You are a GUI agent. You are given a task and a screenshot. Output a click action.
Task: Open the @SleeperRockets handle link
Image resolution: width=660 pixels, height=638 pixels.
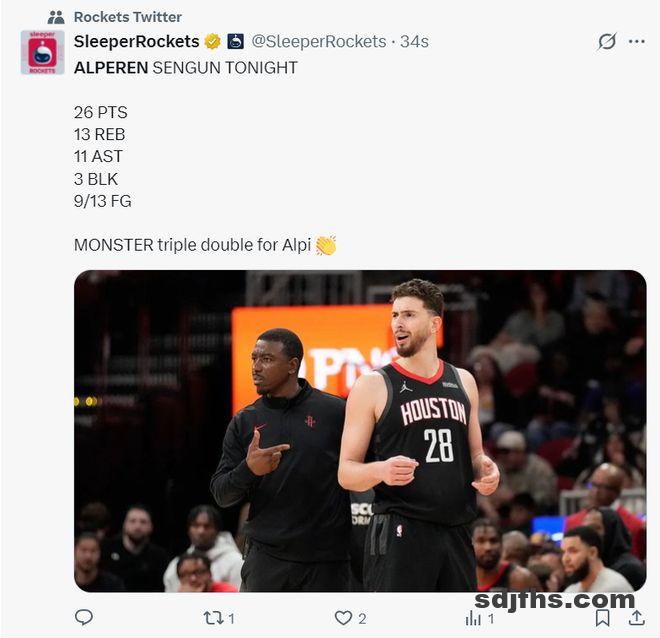(x=319, y=41)
